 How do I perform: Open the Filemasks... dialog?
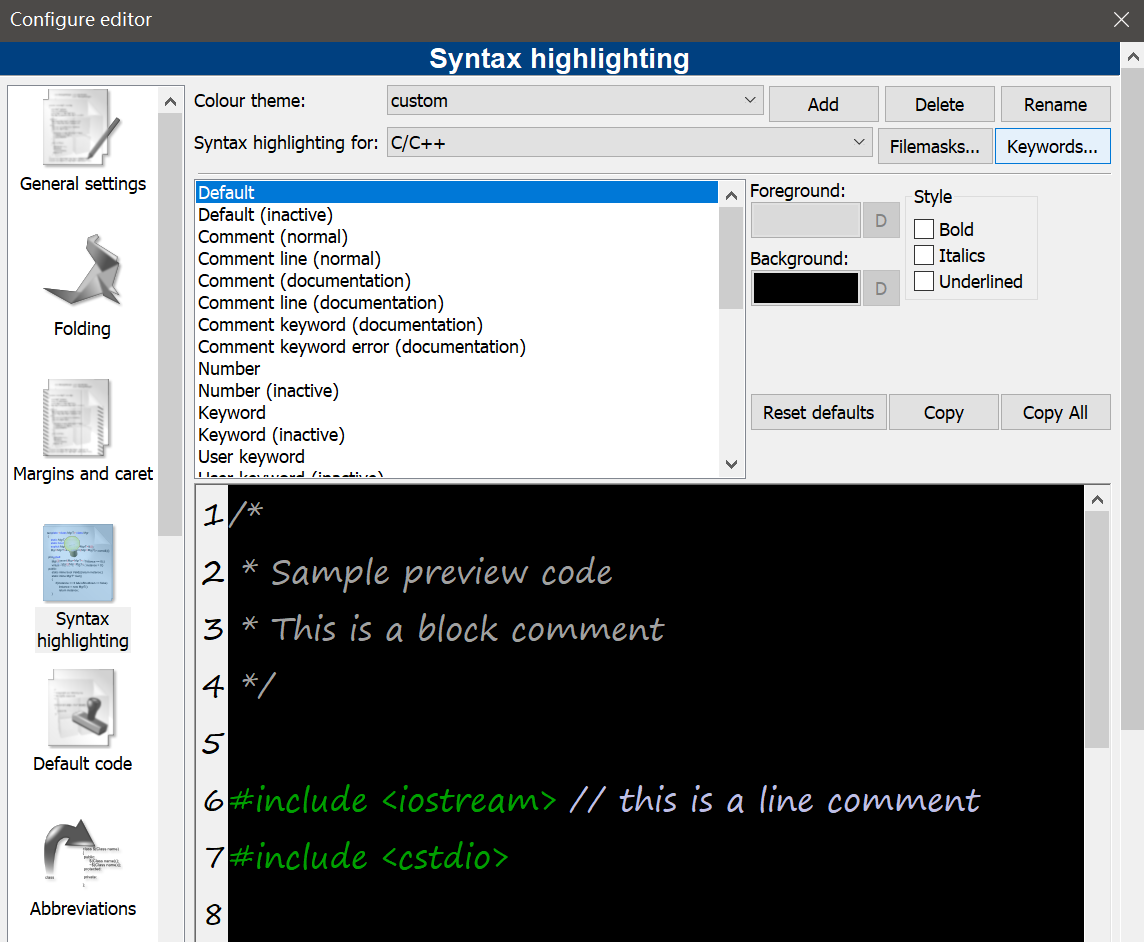tap(934, 147)
